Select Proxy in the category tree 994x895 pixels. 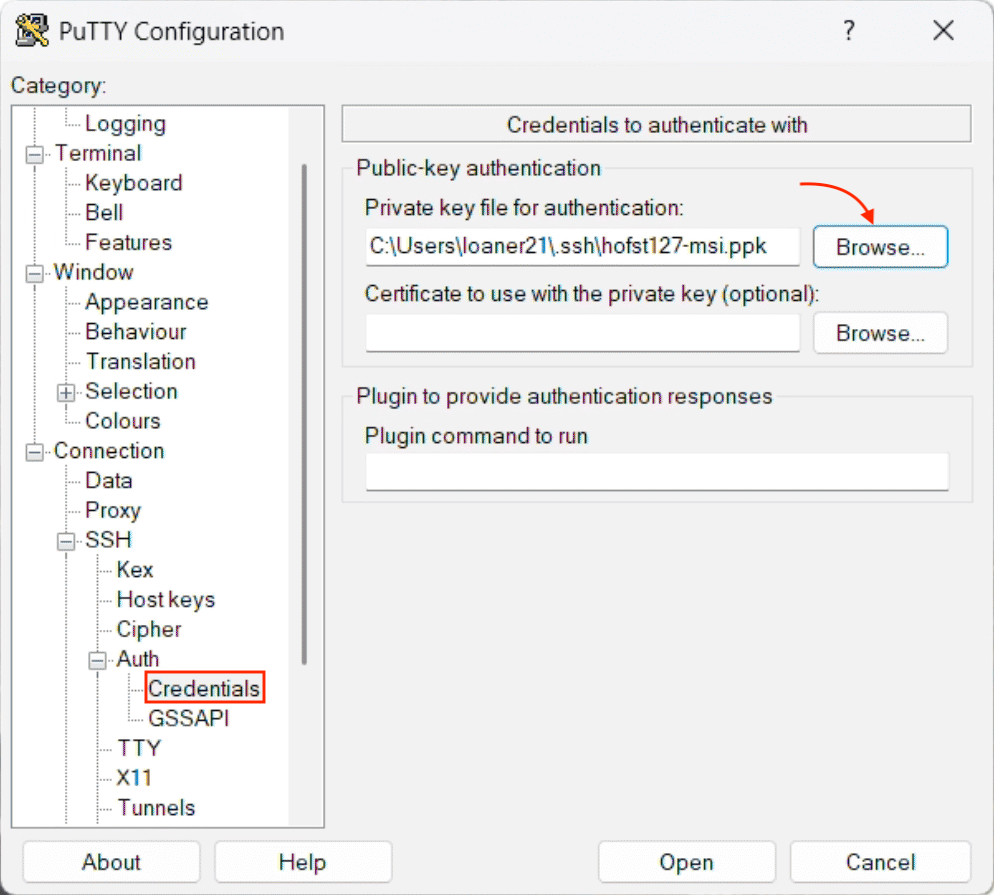[x=113, y=510]
